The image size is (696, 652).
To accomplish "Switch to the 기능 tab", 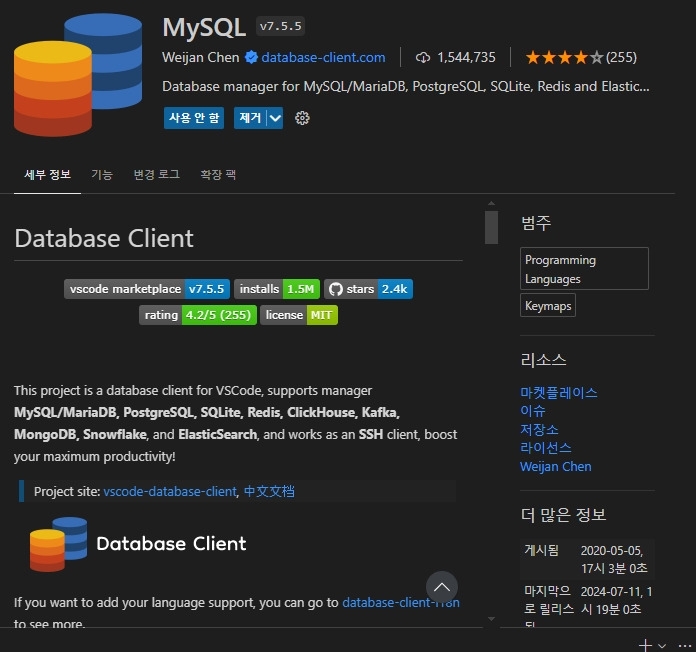I will (x=102, y=174).
